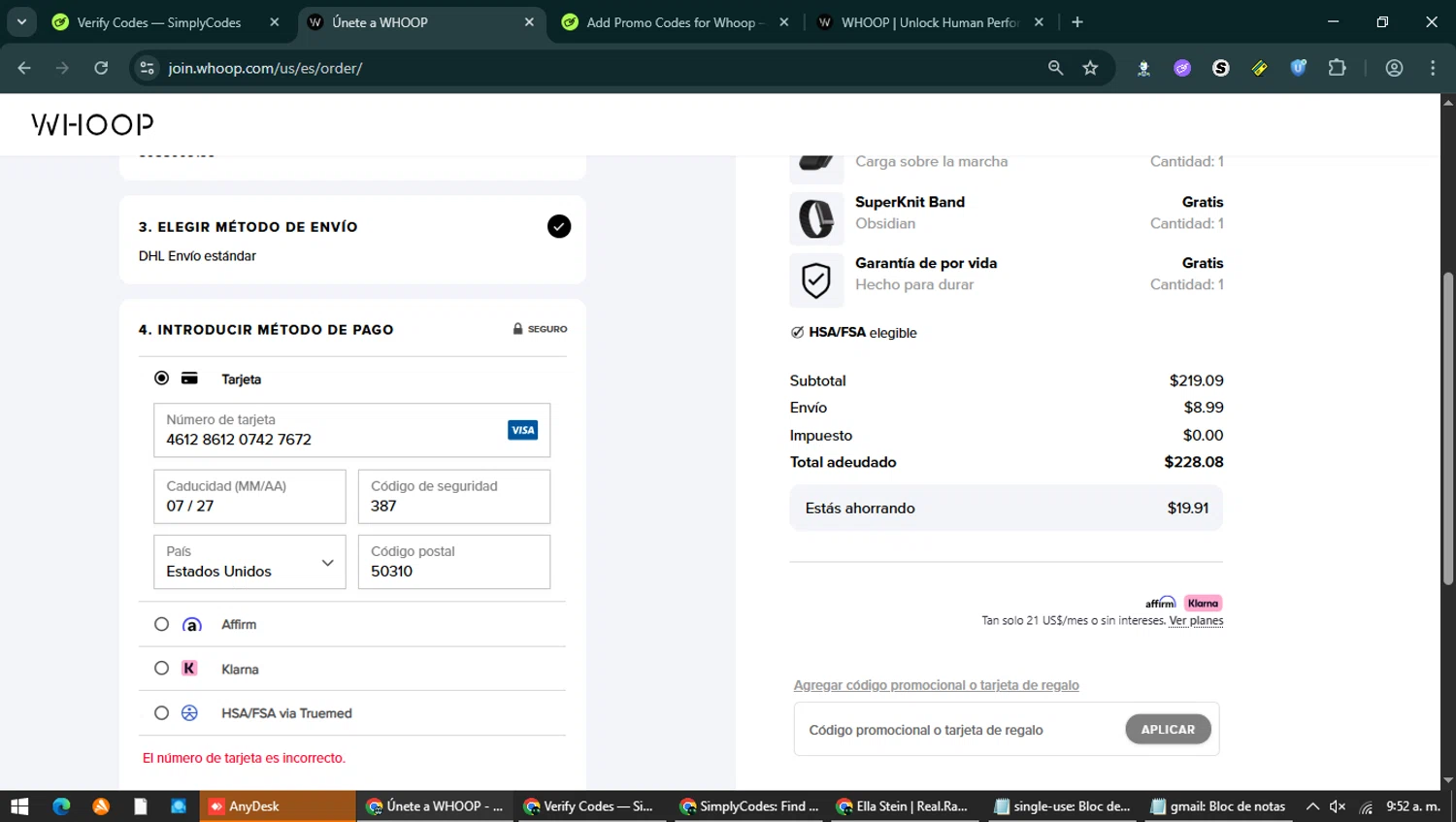Viewport: 1456px width, 822px height.
Task: Click the taskbar Wi-Fi network icon
Action: point(1366,806)
